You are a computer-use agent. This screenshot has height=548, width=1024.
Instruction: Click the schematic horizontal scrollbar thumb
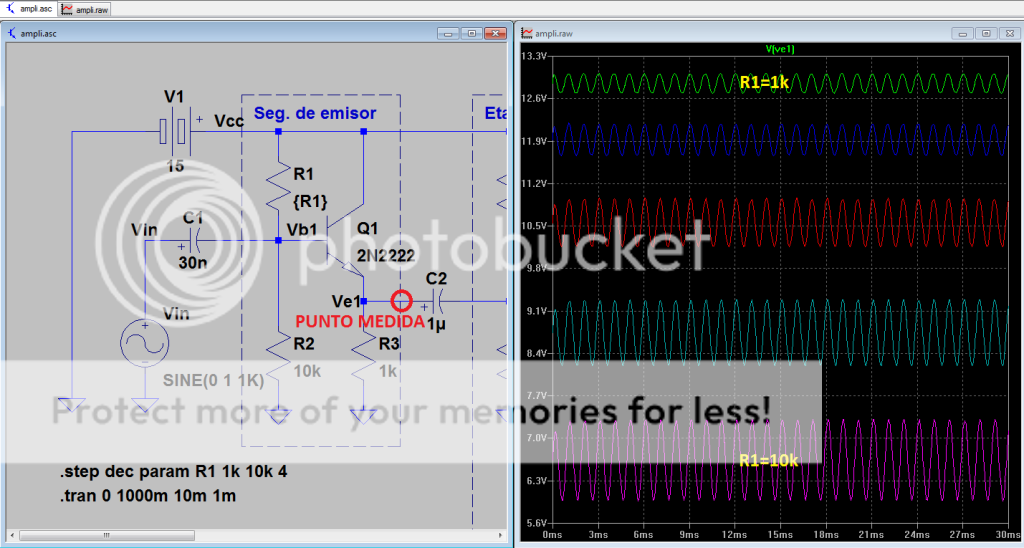[x=106, y=536]
